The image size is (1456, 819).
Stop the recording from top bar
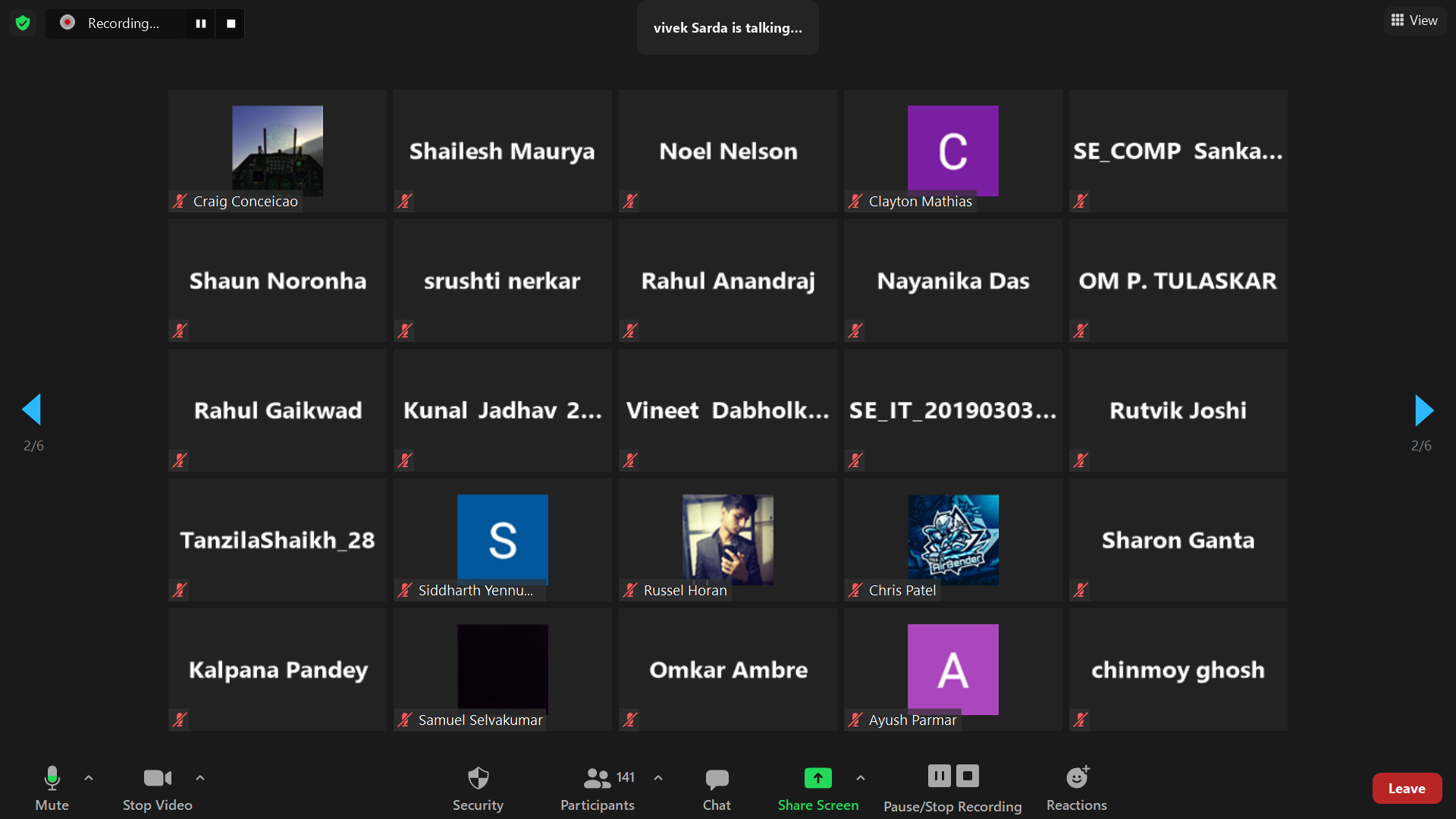pyautogui.click(x=231, y=24)
